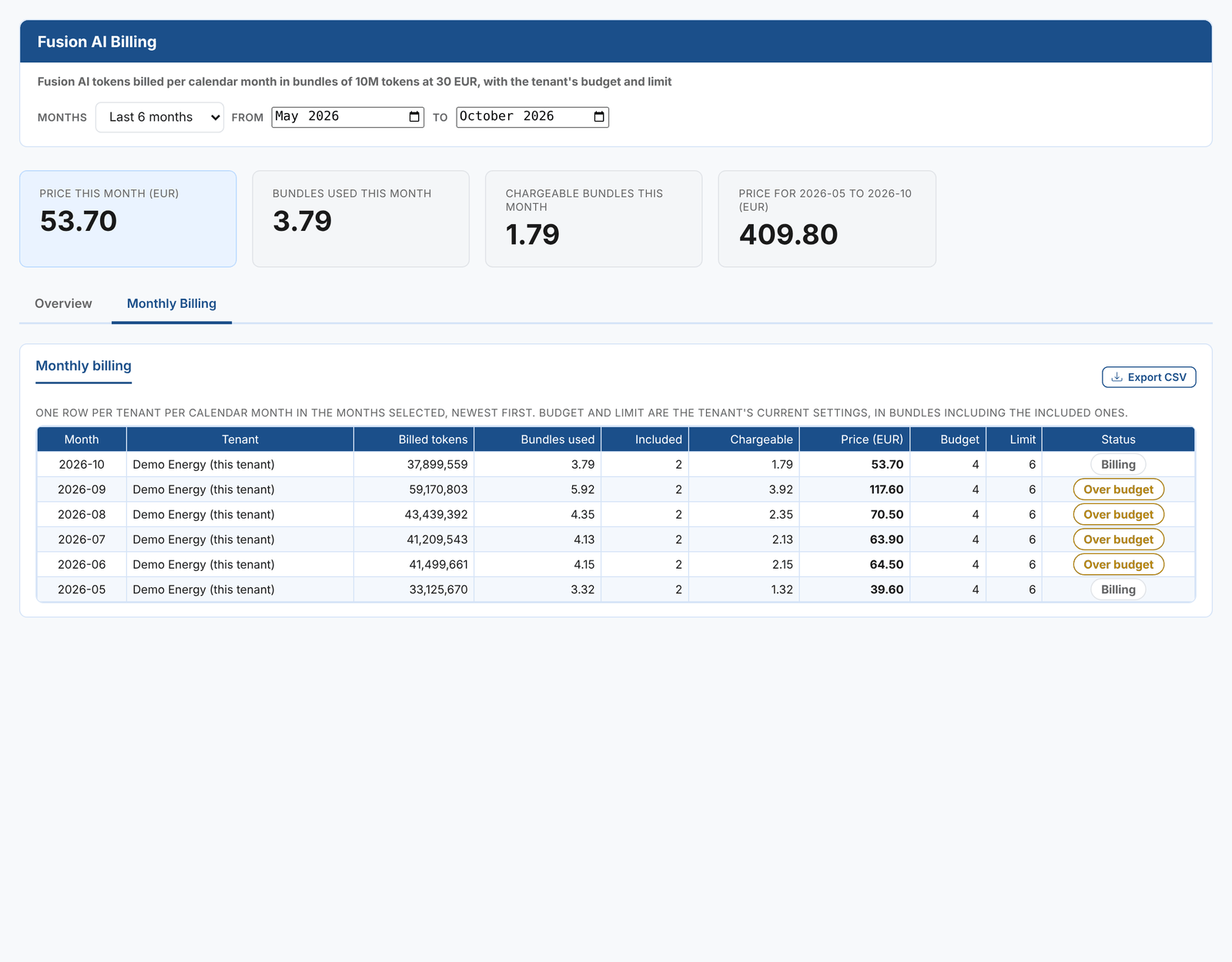1232x962 pixels.
Task: Click the Bundles used column header
Action: [x=537, y=439]
